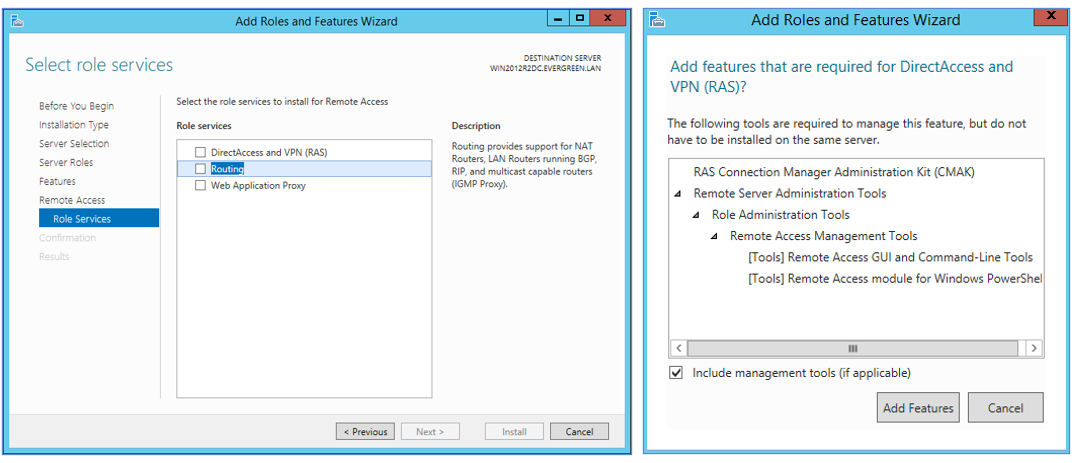1075x463 pixels.
Task: Collapse the Remote Server Administration Tools node
Action: pyautogui.click(x=680, y=194)
